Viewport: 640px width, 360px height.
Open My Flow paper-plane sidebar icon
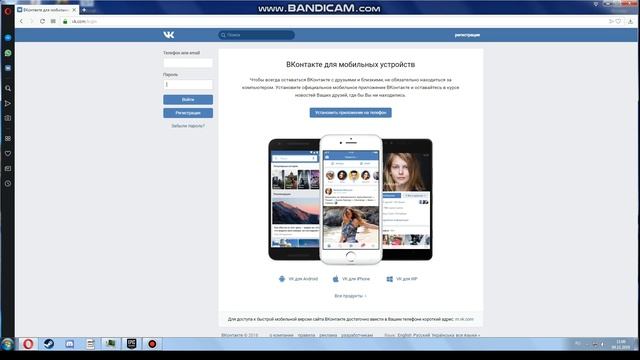(x=8, y=103)
